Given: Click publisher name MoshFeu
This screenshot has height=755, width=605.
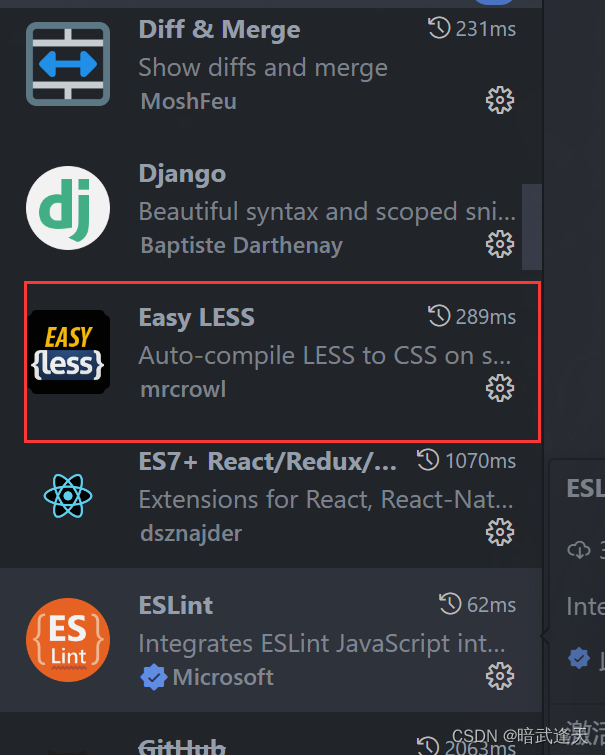Looking at the screenshot, I should click(x=188, y=101).
